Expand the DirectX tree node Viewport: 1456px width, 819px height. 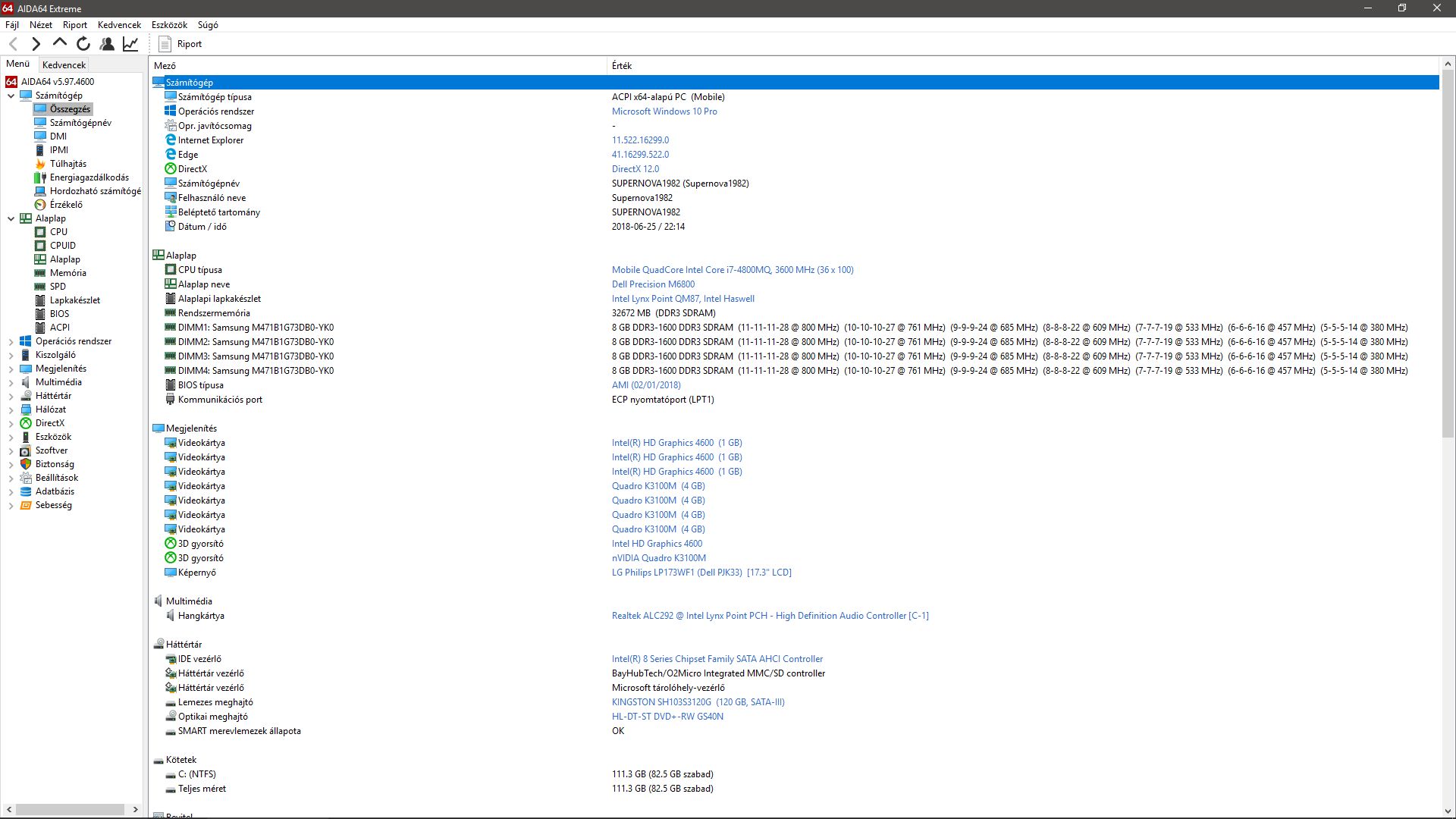(x=11, y=423)
